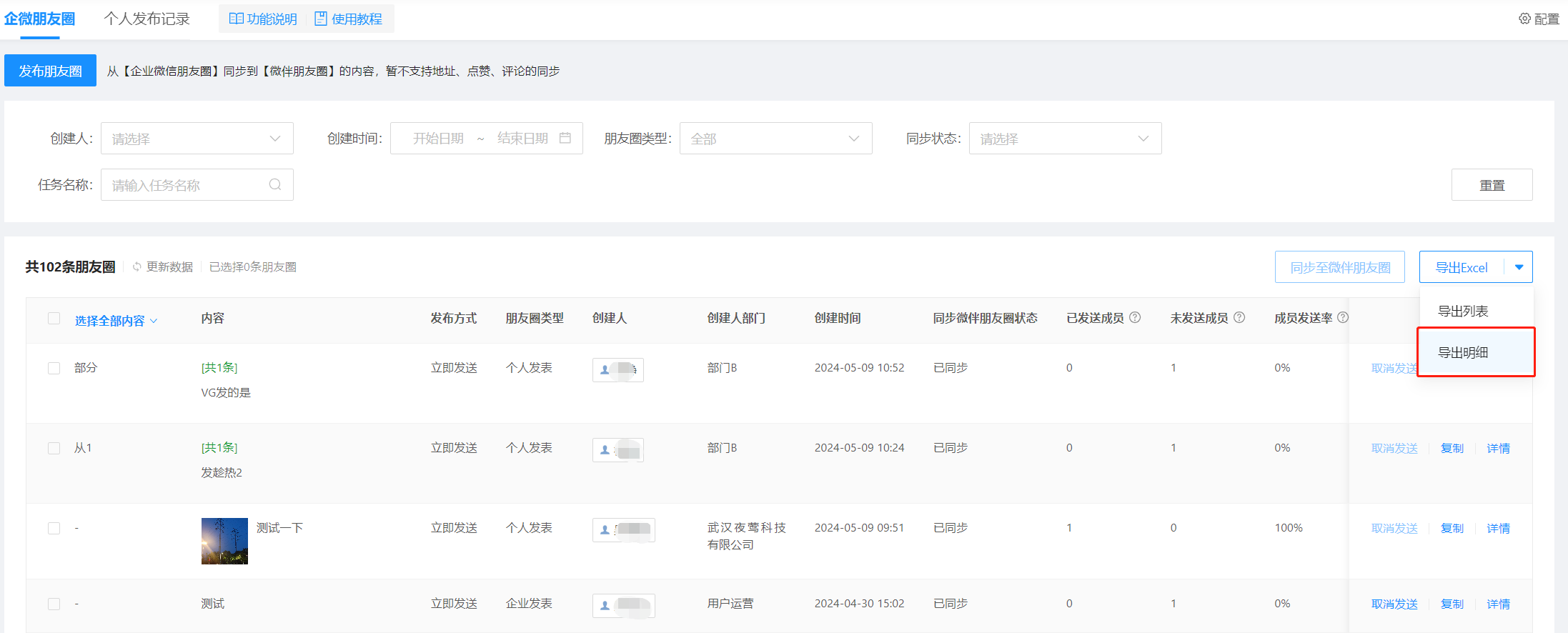
Task: Click the 导出Excel button
Action: click(1462, 267)
